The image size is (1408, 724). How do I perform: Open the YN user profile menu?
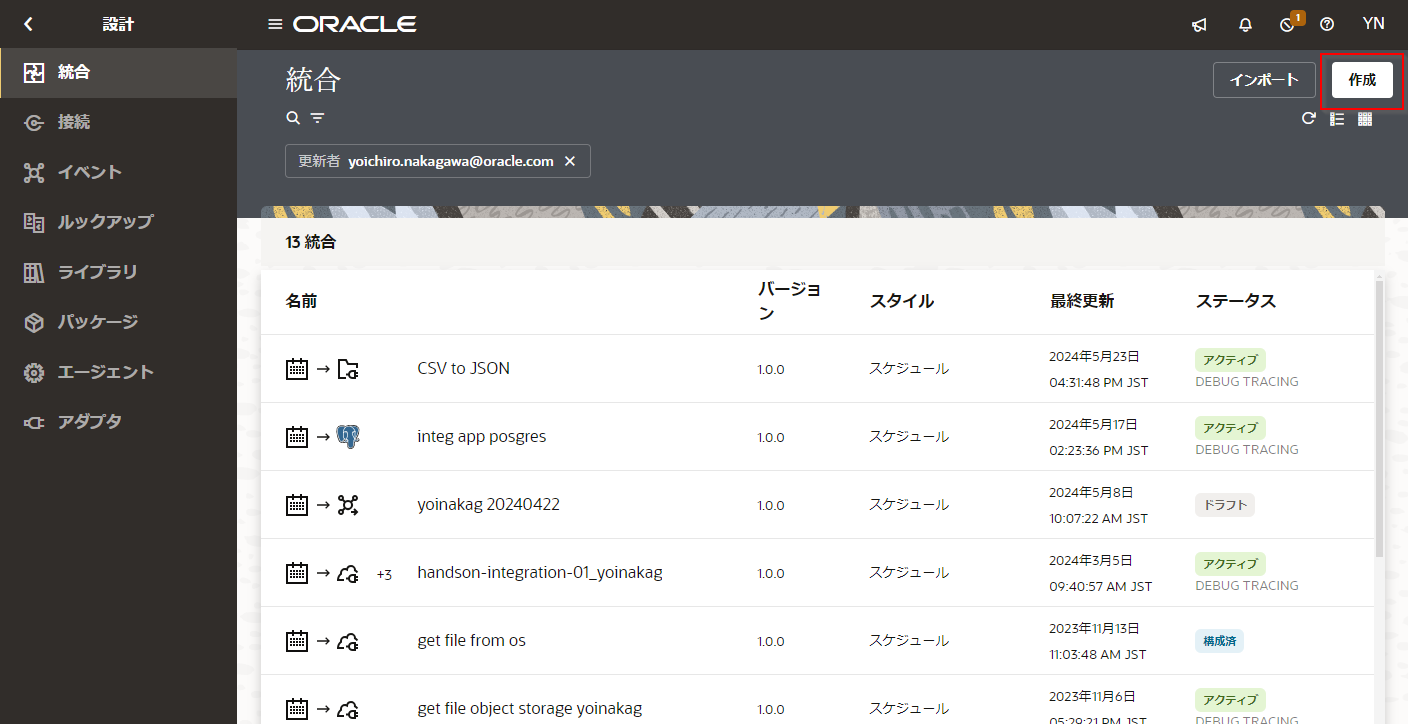click(1373, 24)
